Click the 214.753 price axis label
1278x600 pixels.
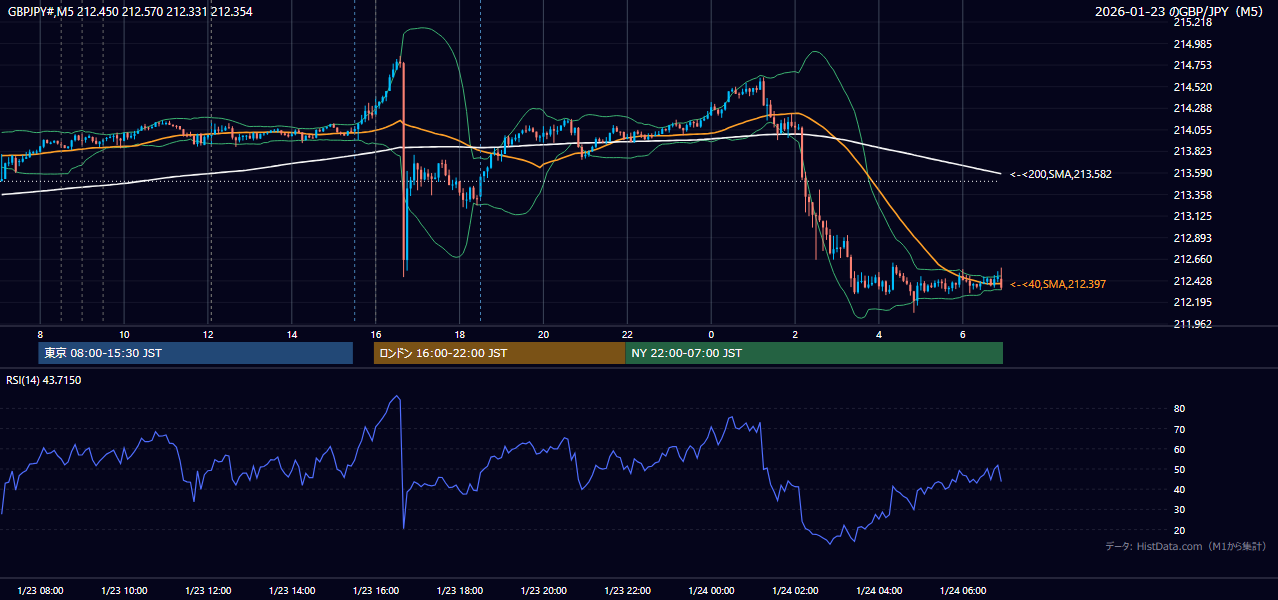click(1193, 65)
